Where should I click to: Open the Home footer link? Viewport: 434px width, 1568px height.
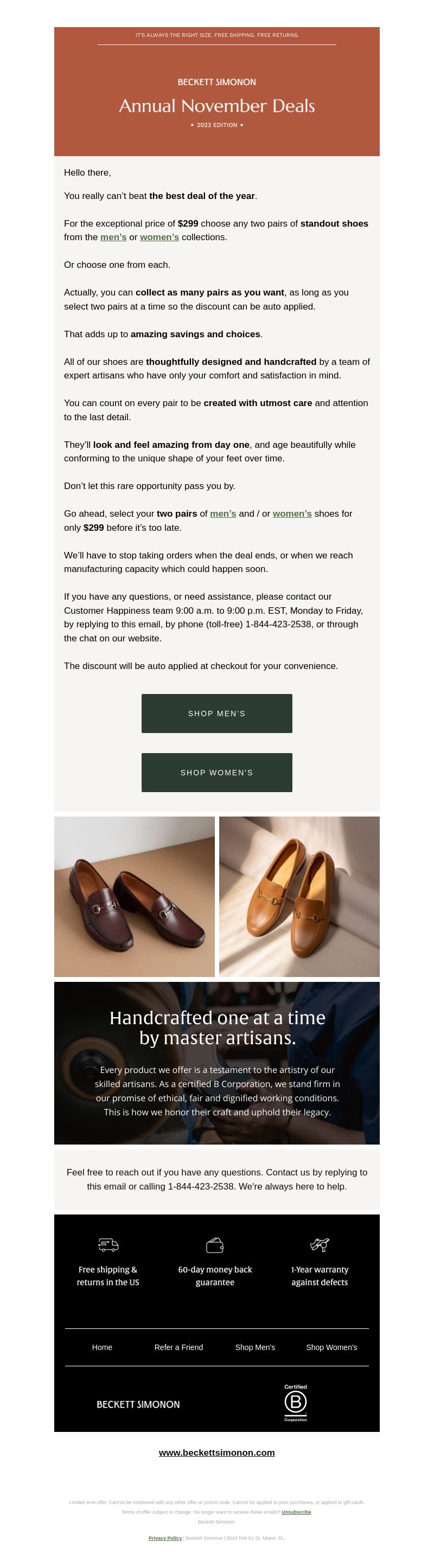(x=101, y=1347)
